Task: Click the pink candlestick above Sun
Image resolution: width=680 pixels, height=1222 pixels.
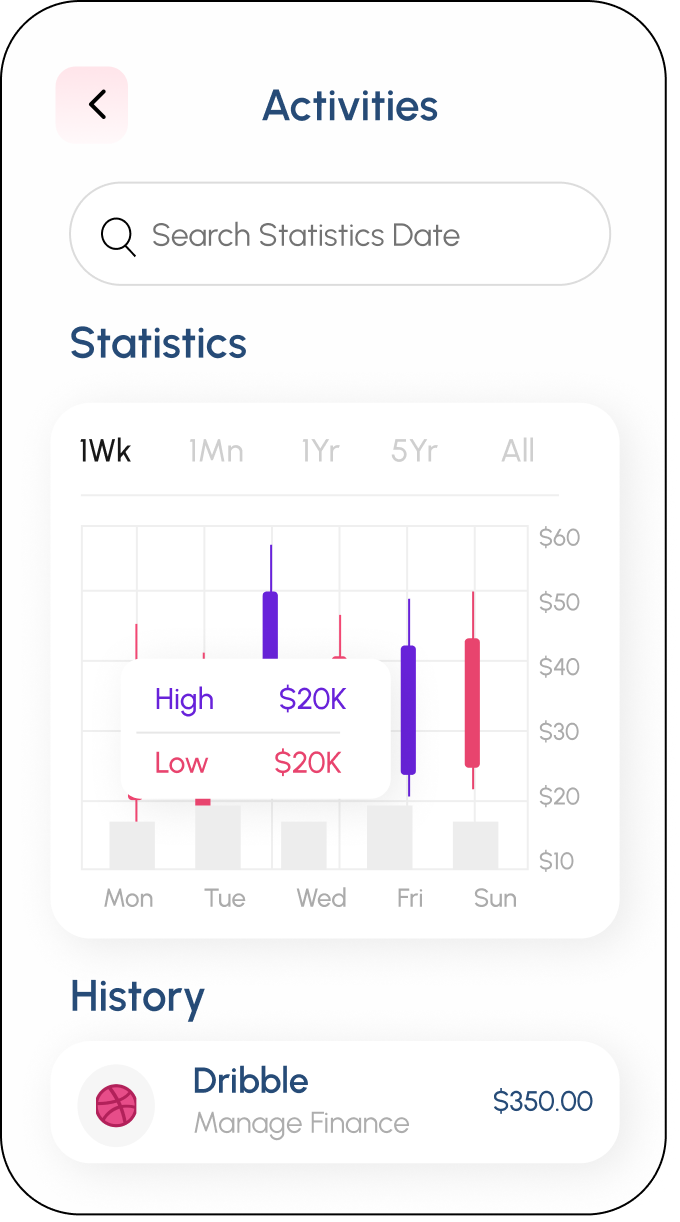Action: coord(472,702)
